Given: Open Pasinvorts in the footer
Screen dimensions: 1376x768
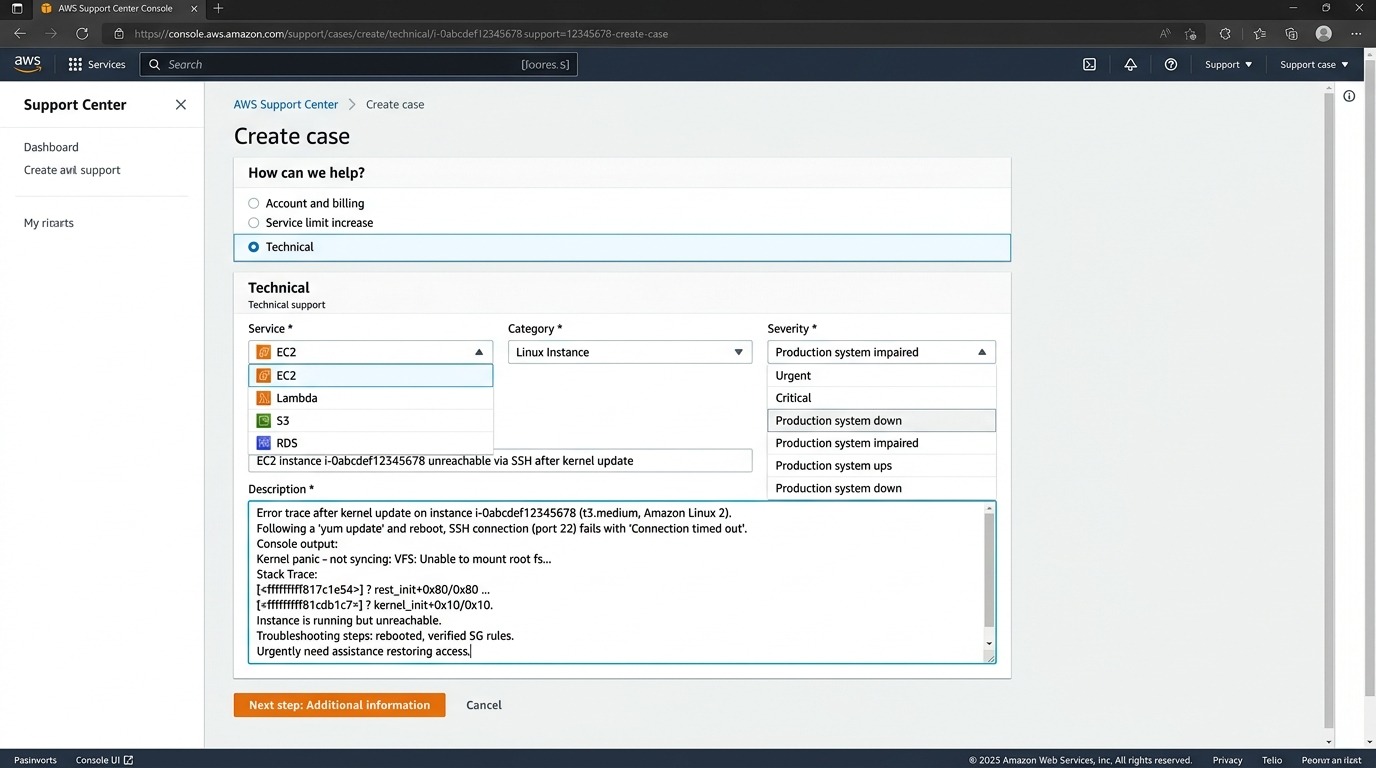Looking at the screenshot, I should [x=35, y=760].
